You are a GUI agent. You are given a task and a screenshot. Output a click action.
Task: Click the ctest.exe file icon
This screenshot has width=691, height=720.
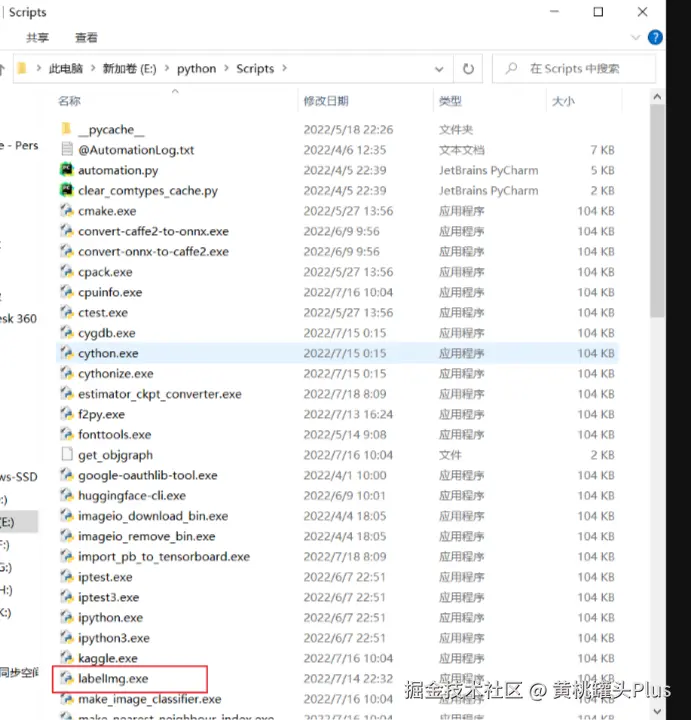click(x=67, y=312)
